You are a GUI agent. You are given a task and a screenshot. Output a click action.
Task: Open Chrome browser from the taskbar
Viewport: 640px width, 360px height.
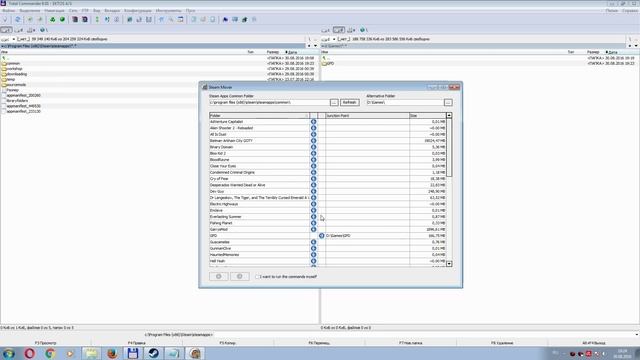pos(50,353)
